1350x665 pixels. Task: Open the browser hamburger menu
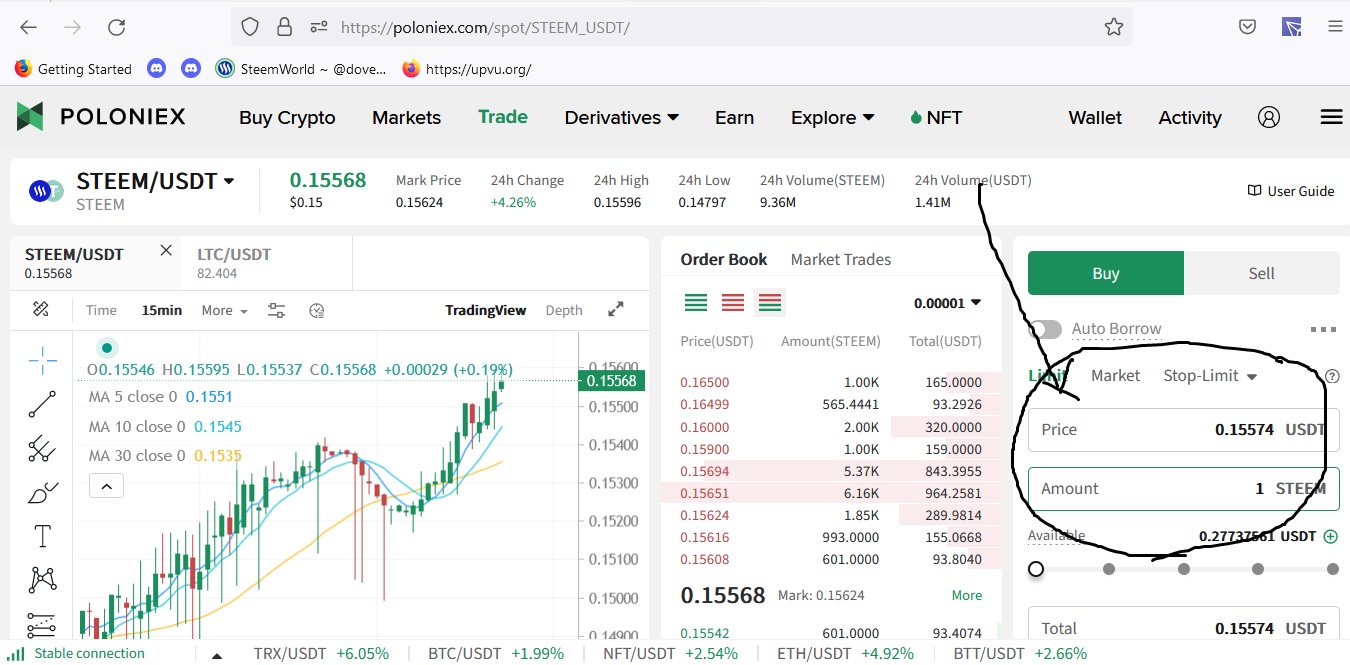[x=1336, y=27]
